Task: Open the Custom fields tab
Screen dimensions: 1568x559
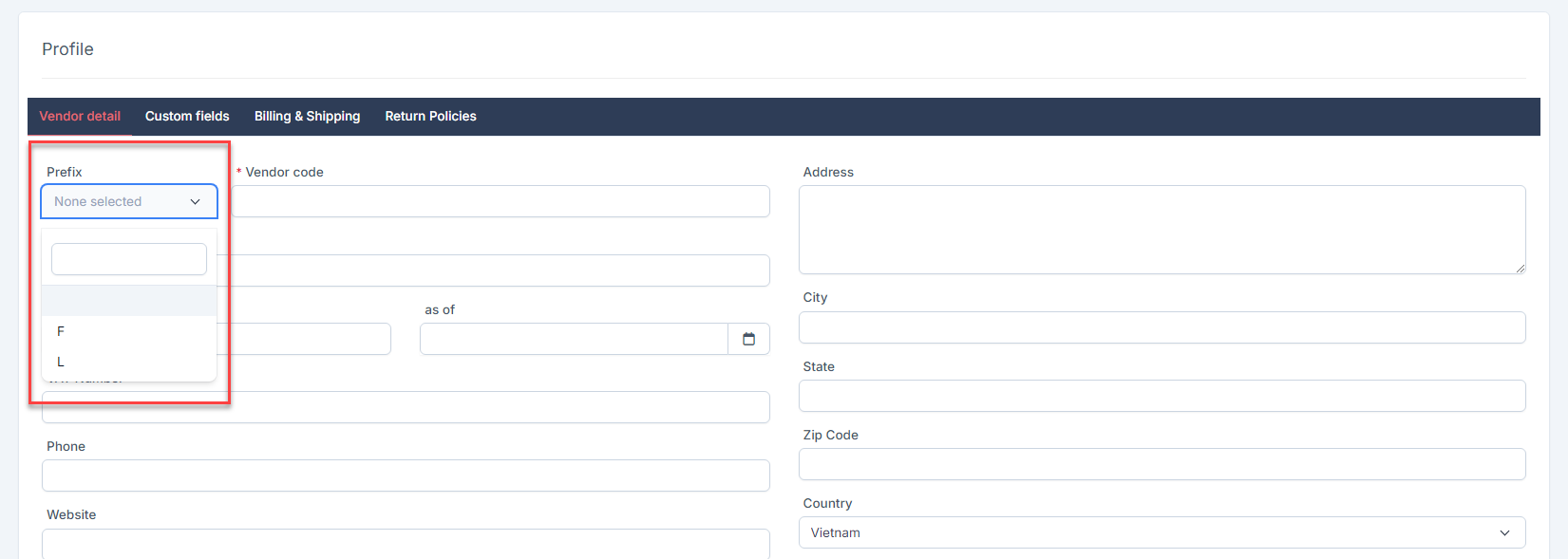Action: (187, 116)
